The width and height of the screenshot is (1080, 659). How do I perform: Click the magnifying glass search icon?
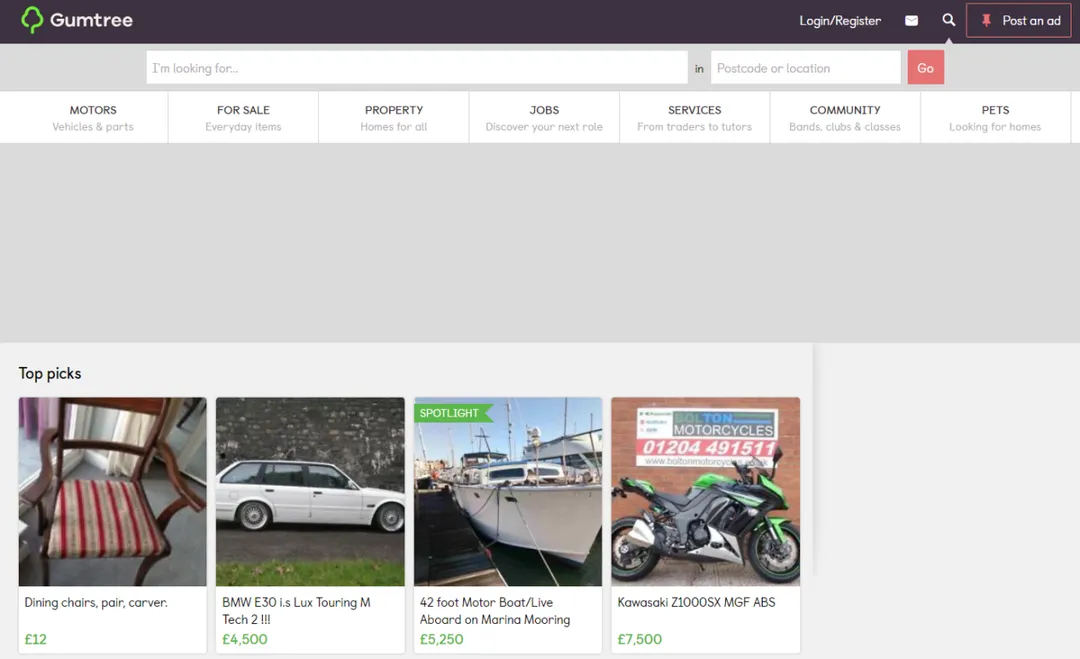pos(948,20)
